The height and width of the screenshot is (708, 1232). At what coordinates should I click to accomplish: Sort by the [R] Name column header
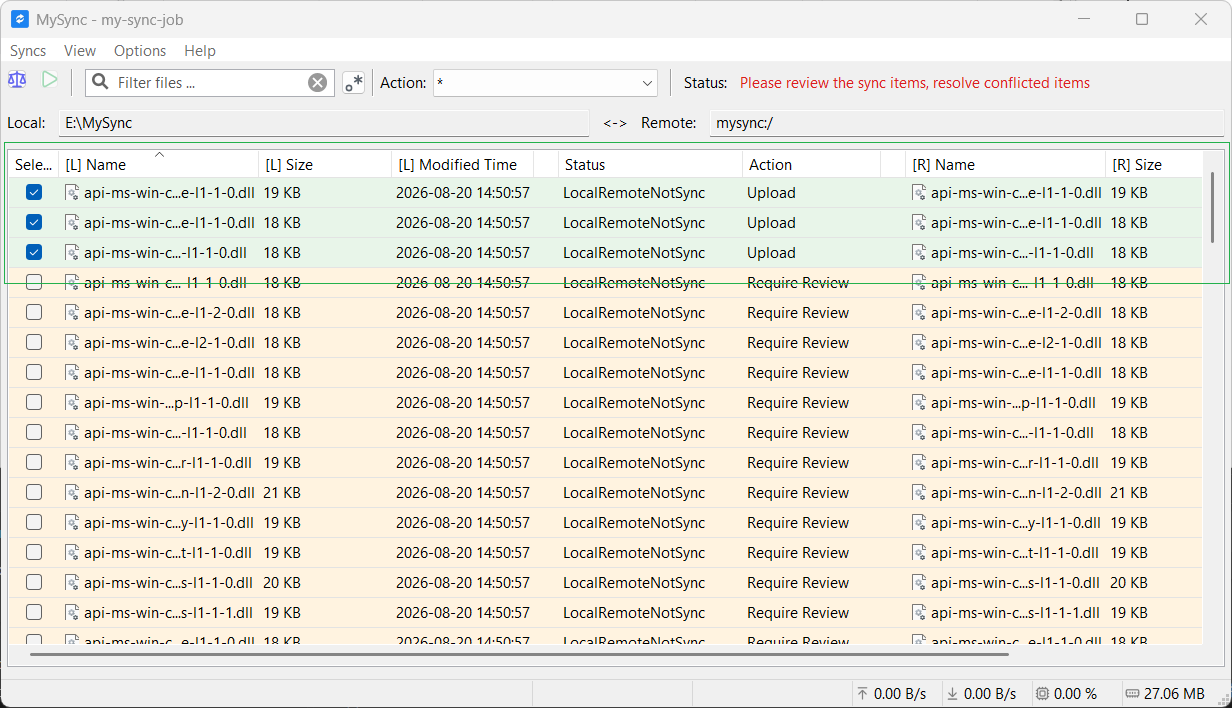(x=1005, y=165)
